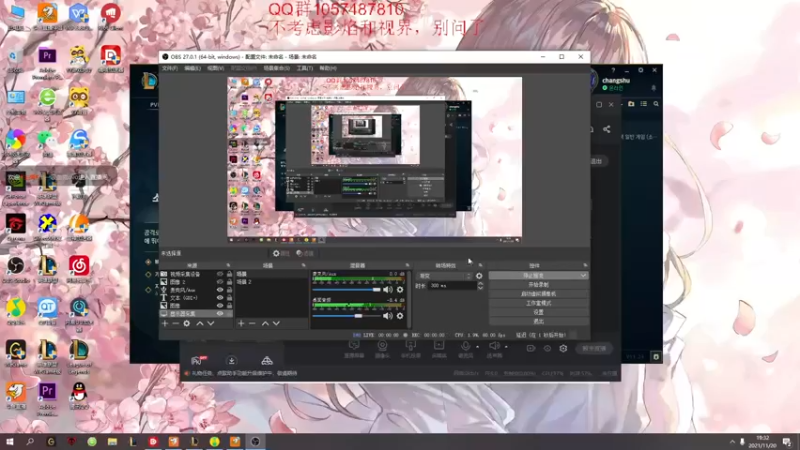The image size is (800, 450).
Task: Click transition duration 300 ms field
Action: [x=452, y=286]
